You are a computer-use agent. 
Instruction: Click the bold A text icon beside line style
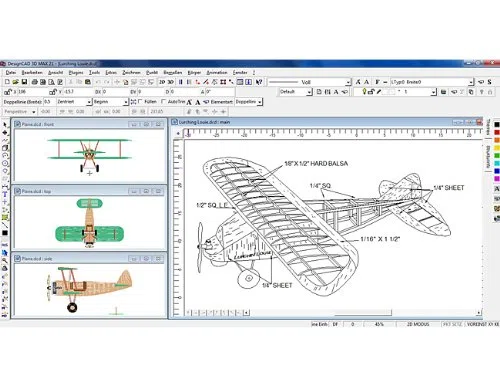click(x=366, y=82)
